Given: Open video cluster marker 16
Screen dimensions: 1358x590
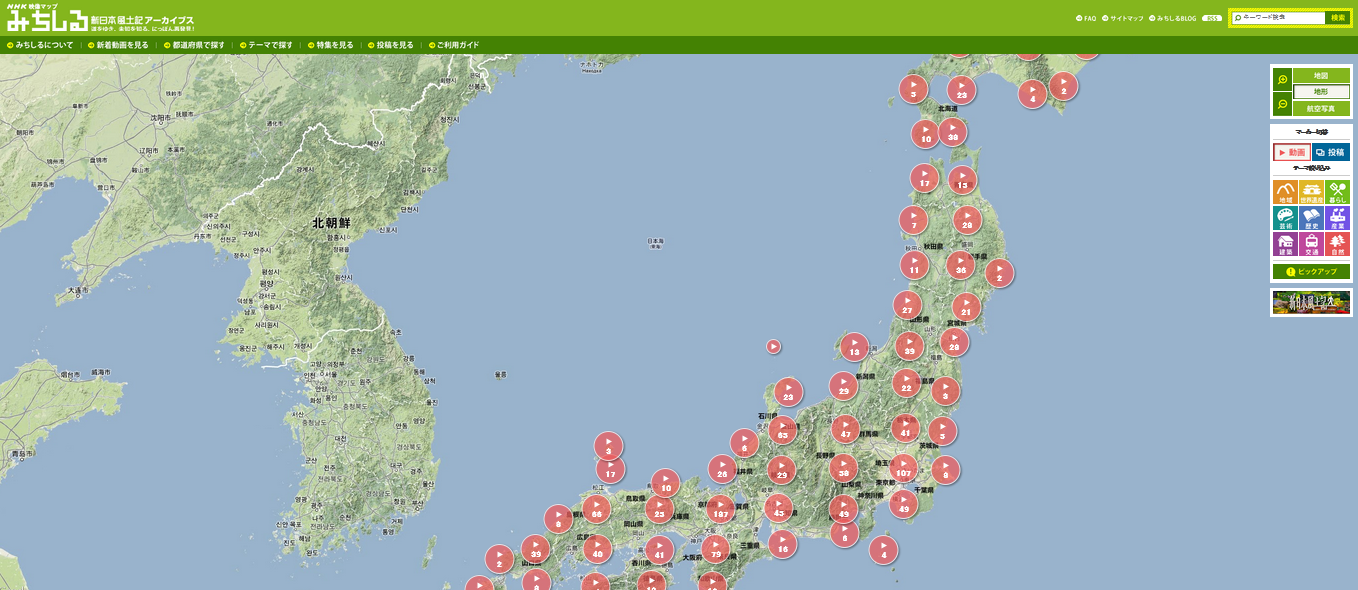Looking at the screenshot, I should pyautogui.click(x=782, y=545).
